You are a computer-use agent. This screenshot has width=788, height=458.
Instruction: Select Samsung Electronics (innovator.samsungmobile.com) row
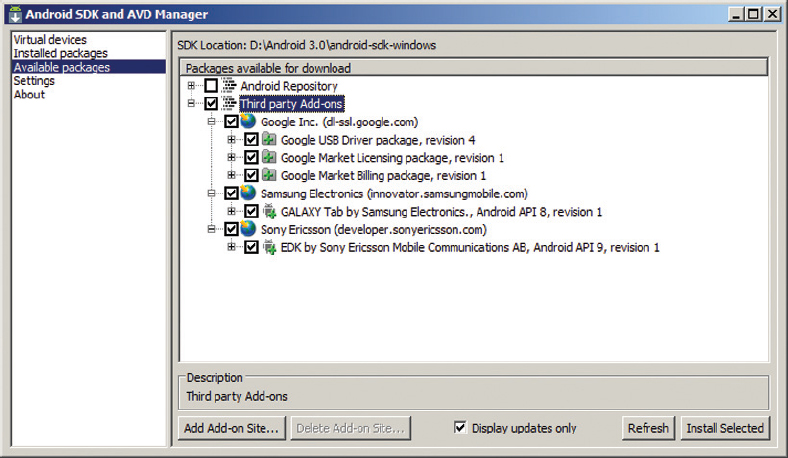click(x=394, y=194)
